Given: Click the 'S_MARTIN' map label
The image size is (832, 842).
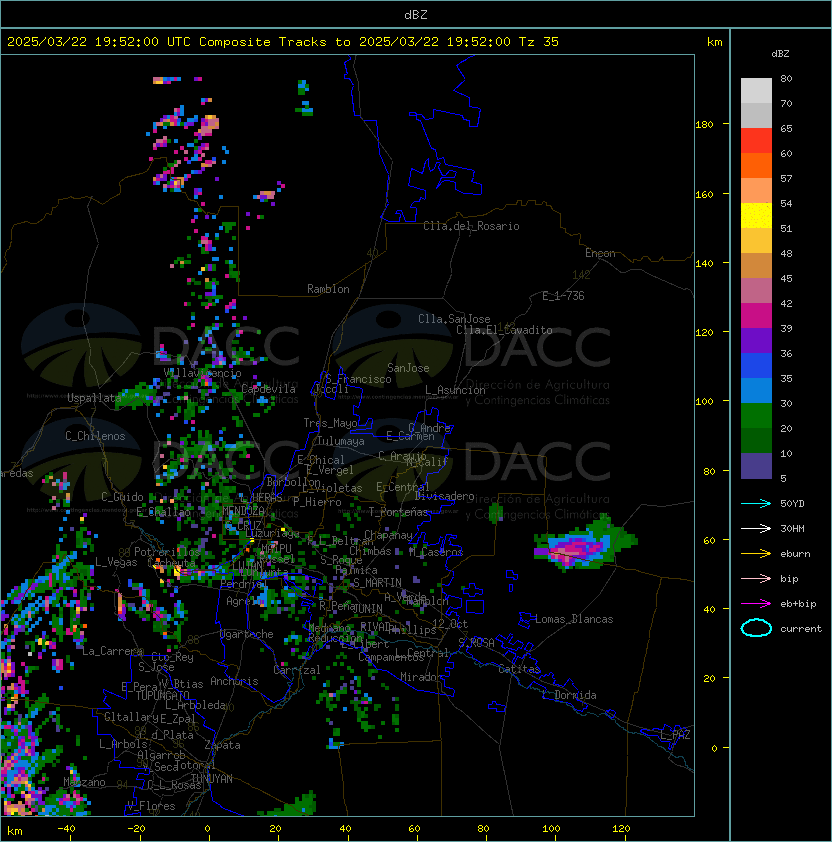Looking at the screenshot, I should [x=377, y=583].
